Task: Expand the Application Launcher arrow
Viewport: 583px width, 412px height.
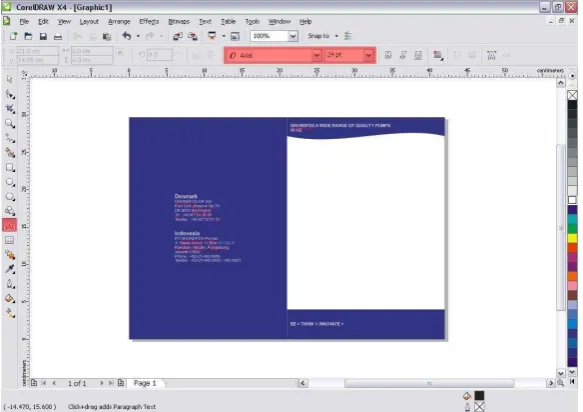Action: [223, 36]
